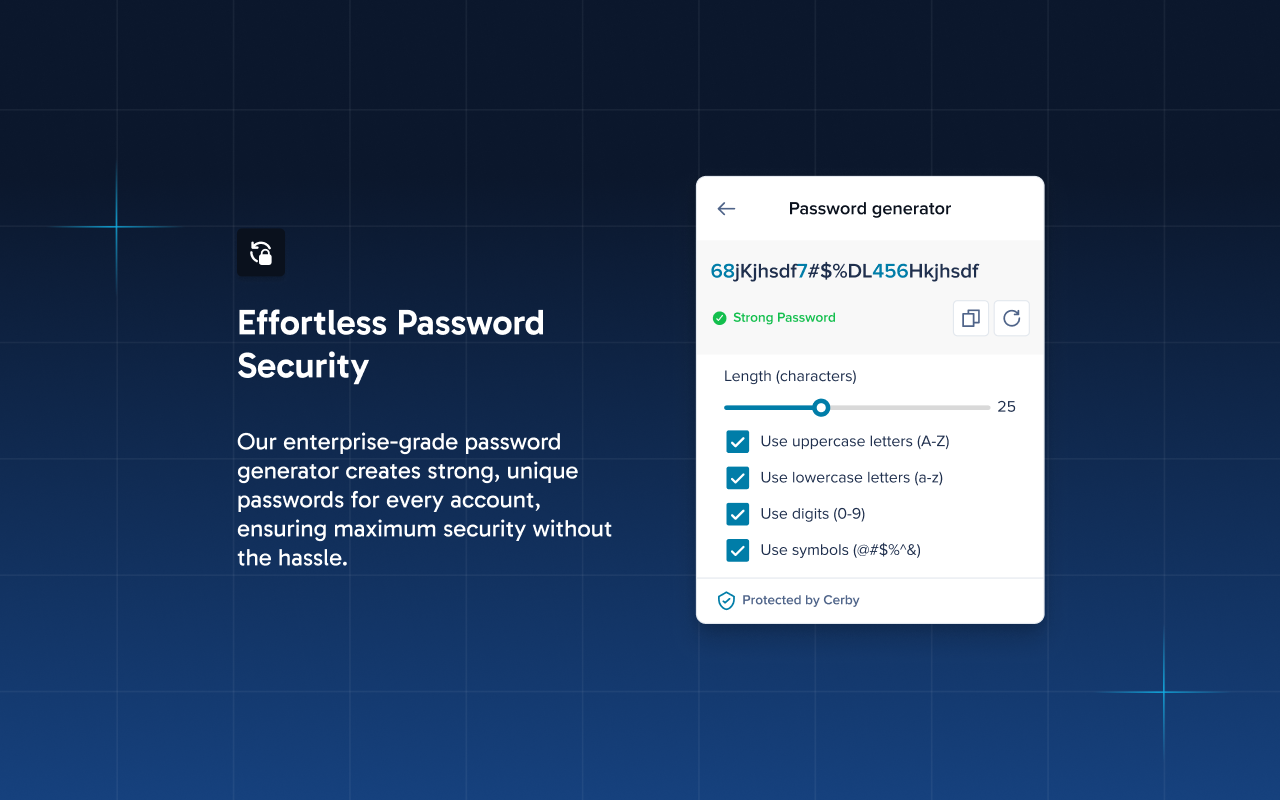Click the Password generator title
This screenshot has height=800, width=1280.
870,209
